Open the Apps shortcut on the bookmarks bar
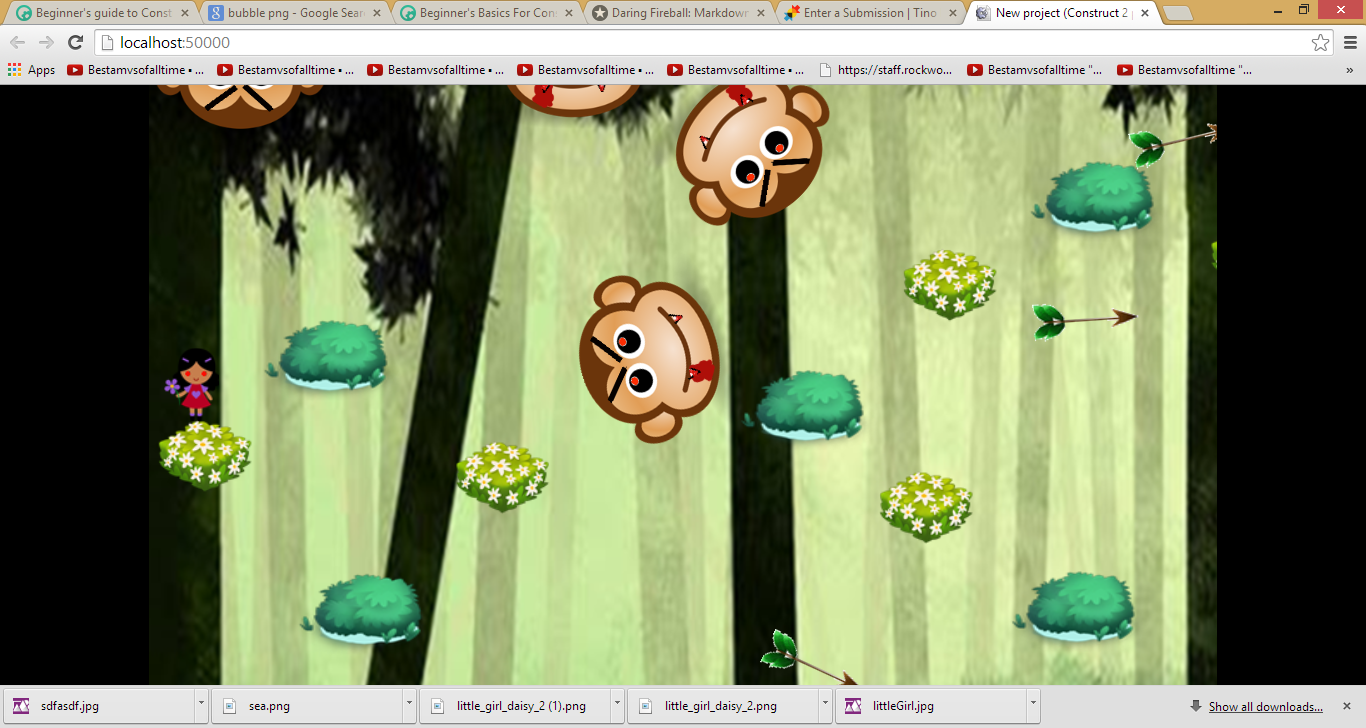The image size is (1366, 728). pyautogui.click(x=40, y=69)
